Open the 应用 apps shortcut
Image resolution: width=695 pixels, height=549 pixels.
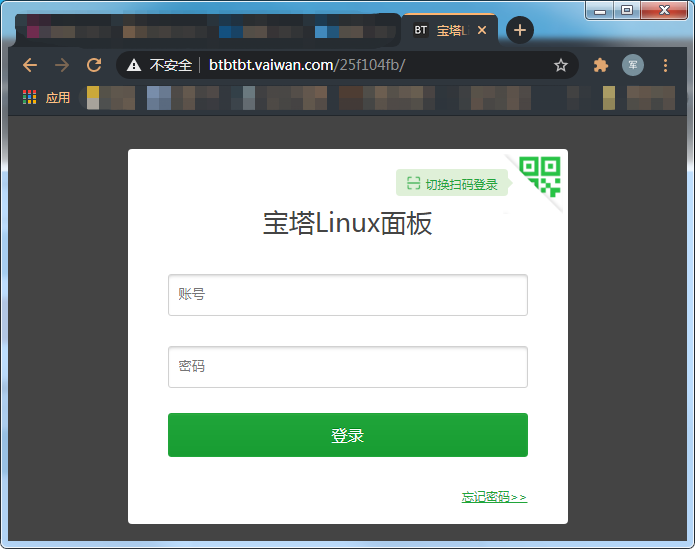click(x=47, y=97)
